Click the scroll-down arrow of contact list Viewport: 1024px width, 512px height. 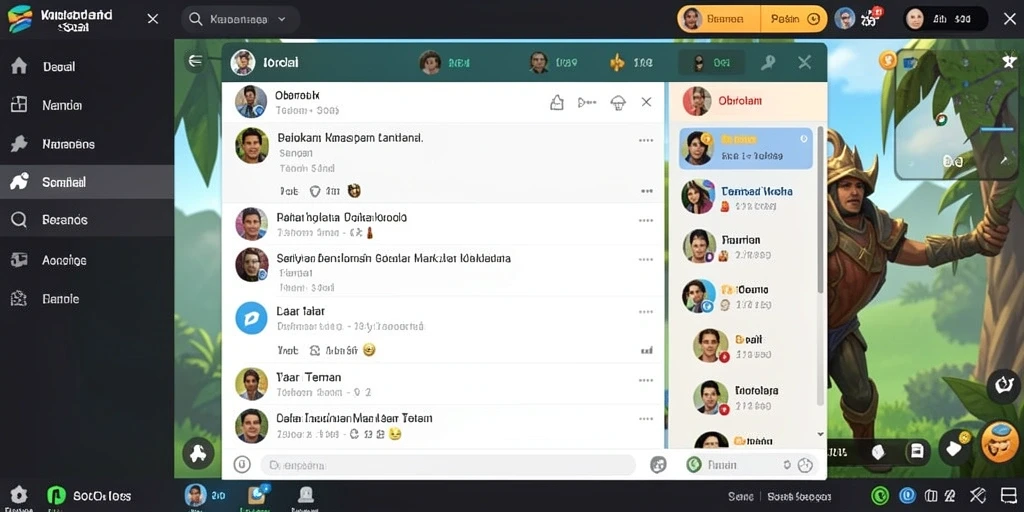point(820,434)
